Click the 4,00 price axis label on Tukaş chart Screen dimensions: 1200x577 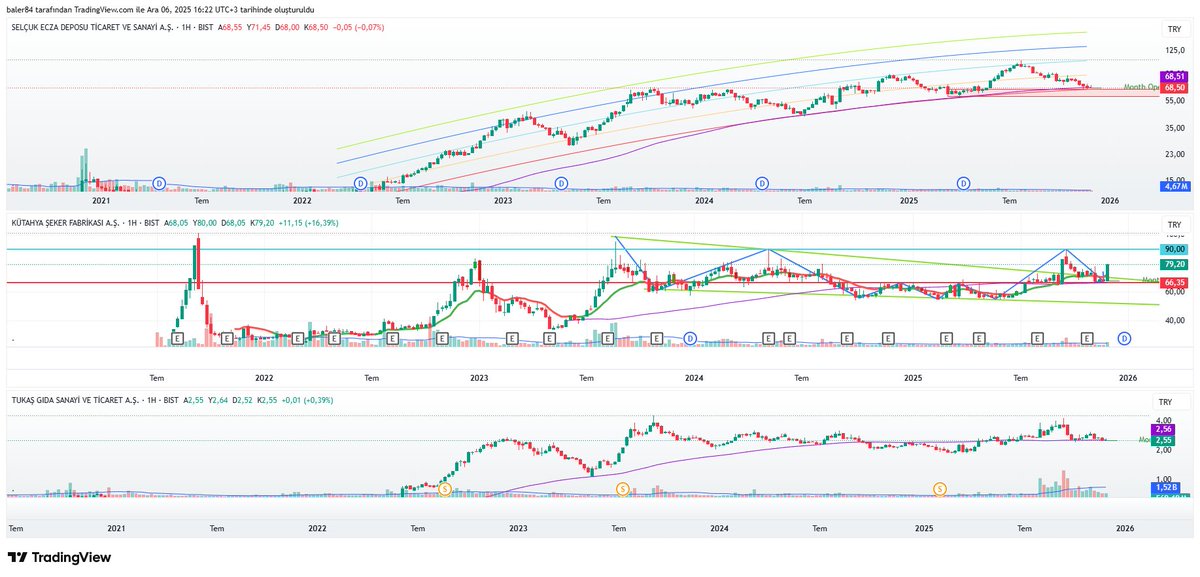click(x=1163, y=420)
